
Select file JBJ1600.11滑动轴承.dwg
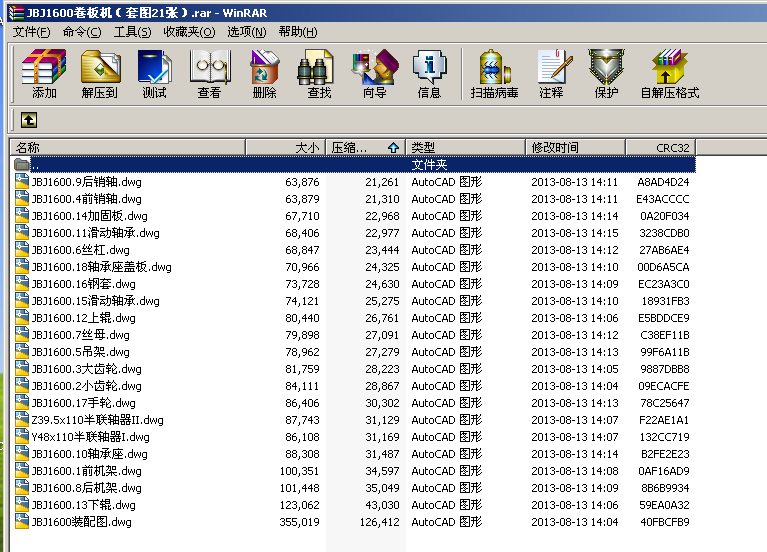tap(96, 232)
